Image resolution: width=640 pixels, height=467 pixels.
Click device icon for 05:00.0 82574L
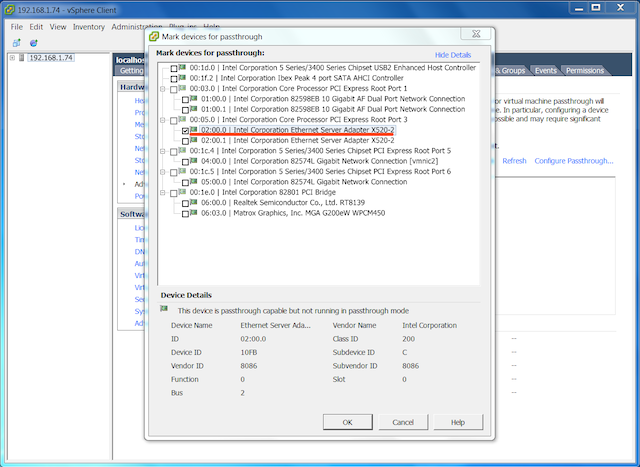click(x=193, y=181)
